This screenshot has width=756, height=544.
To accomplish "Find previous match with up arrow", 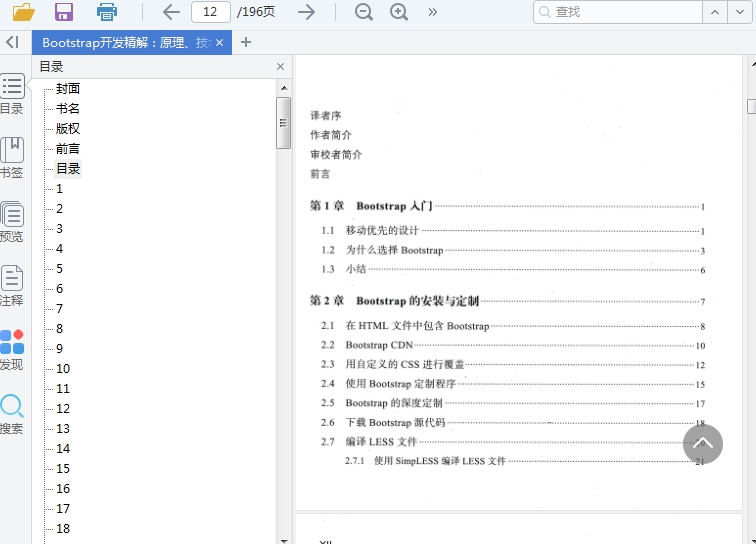I will (715, 12).
